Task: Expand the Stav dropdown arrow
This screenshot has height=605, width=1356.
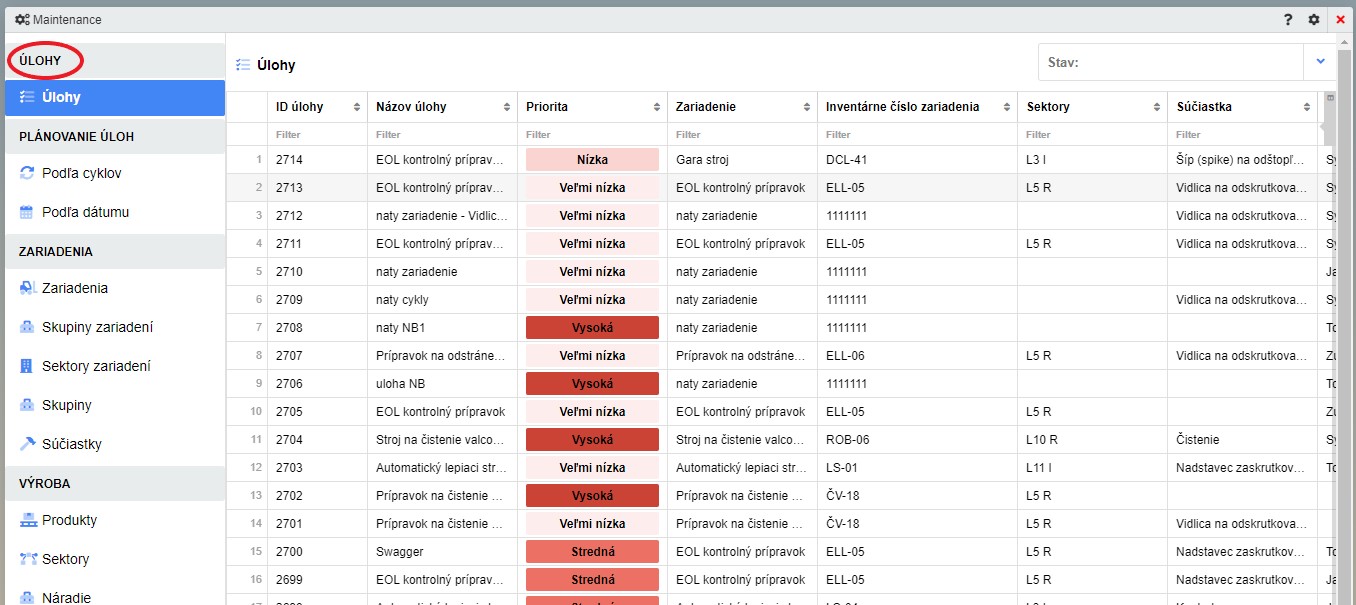Action: [x=1320, y=62]
